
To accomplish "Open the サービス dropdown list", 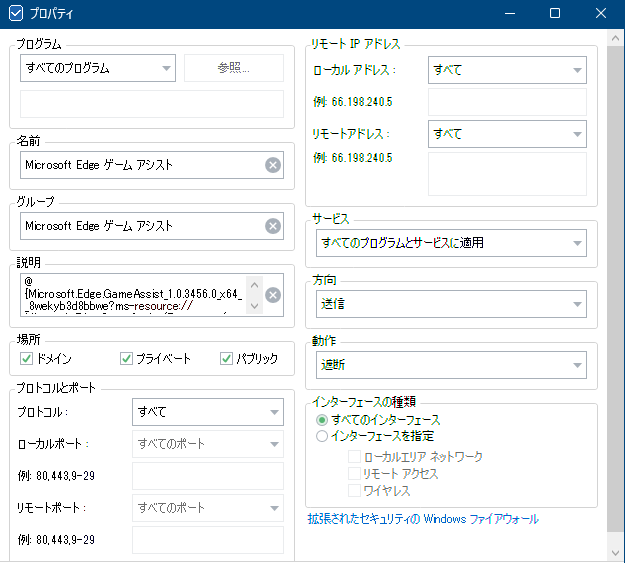I will (450, 243).
